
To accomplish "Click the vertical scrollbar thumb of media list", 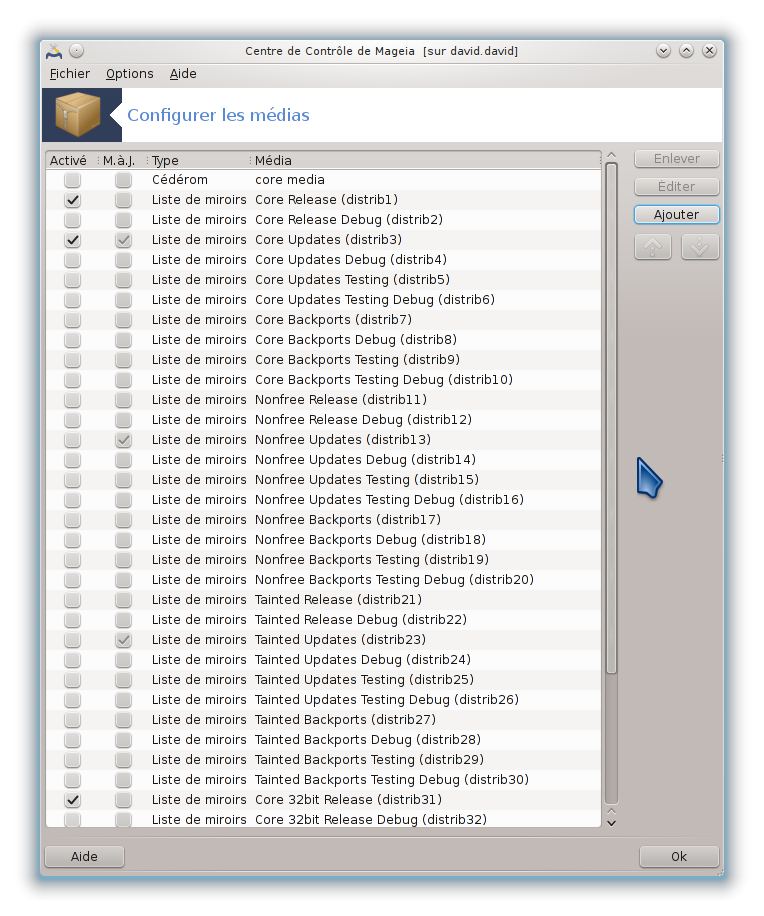I will tap(611, 418).
